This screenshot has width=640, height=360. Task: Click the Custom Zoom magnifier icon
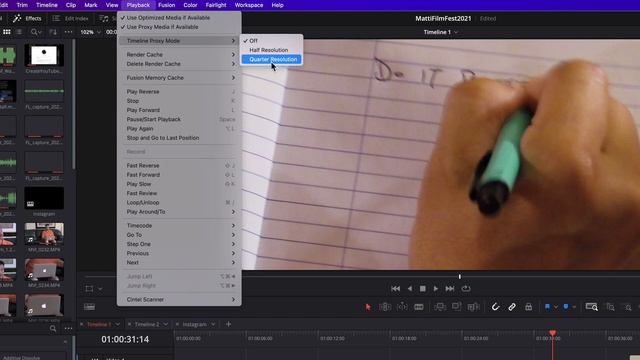click(628, 307)
